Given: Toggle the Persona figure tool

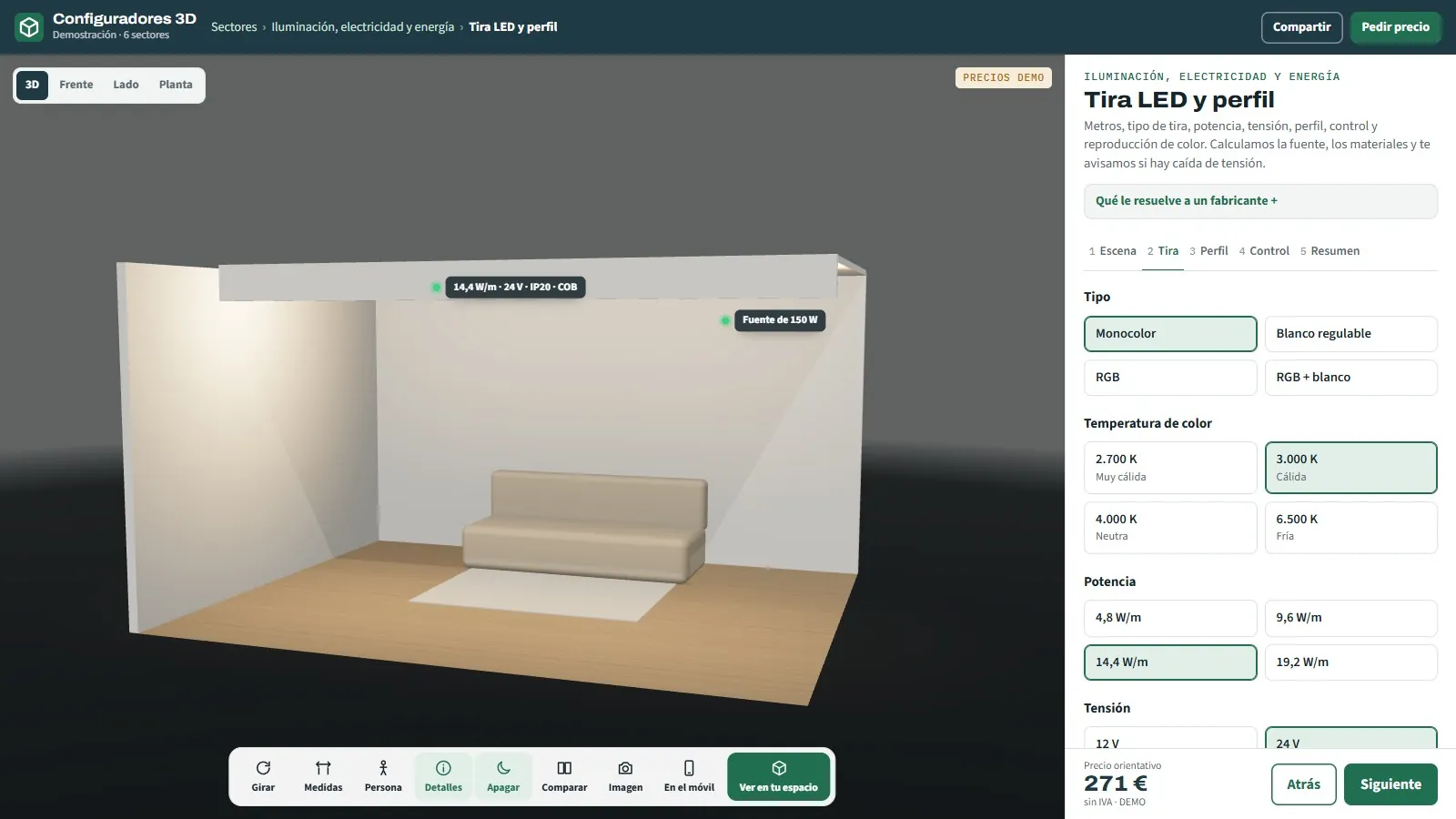Looking at the screenshot, I should point(383,776).
